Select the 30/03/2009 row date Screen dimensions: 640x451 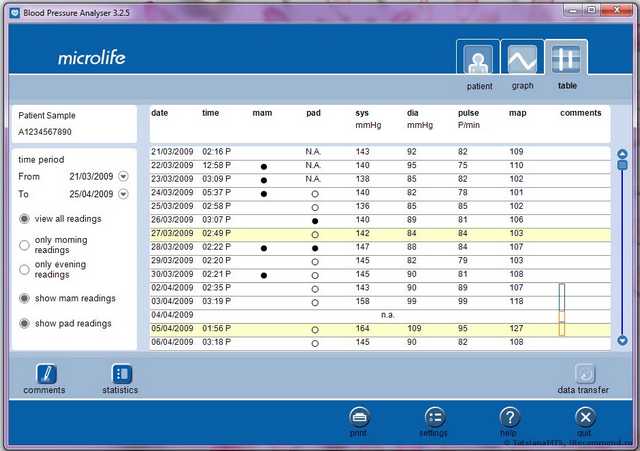[x=172, y=274]
